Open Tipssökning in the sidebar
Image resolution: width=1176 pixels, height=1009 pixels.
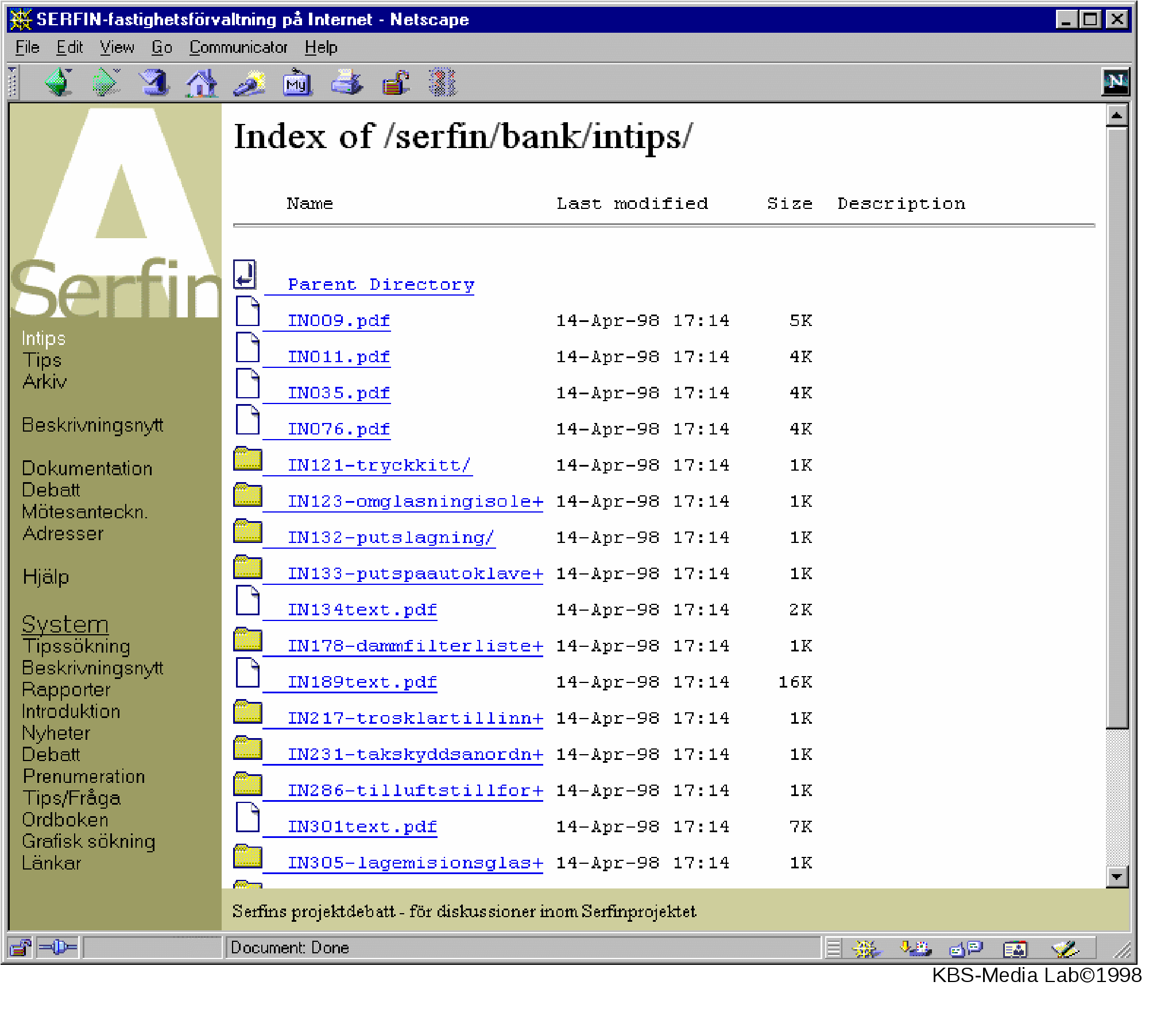(x=76, y=647)
